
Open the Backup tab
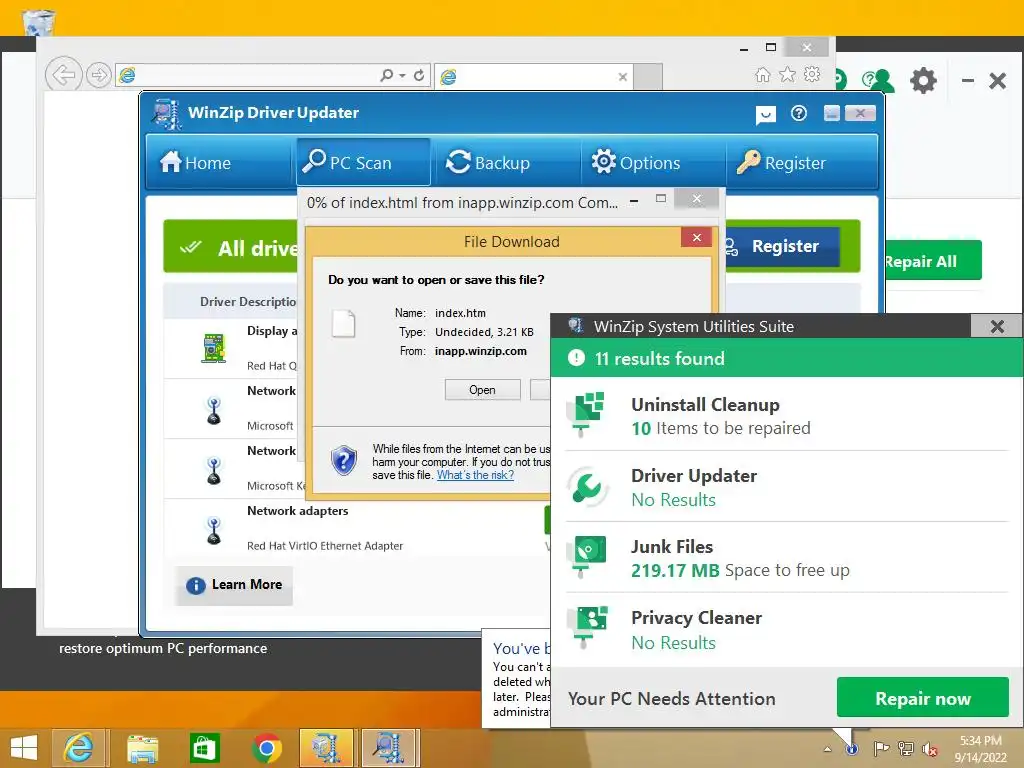(x=488, y=162)
